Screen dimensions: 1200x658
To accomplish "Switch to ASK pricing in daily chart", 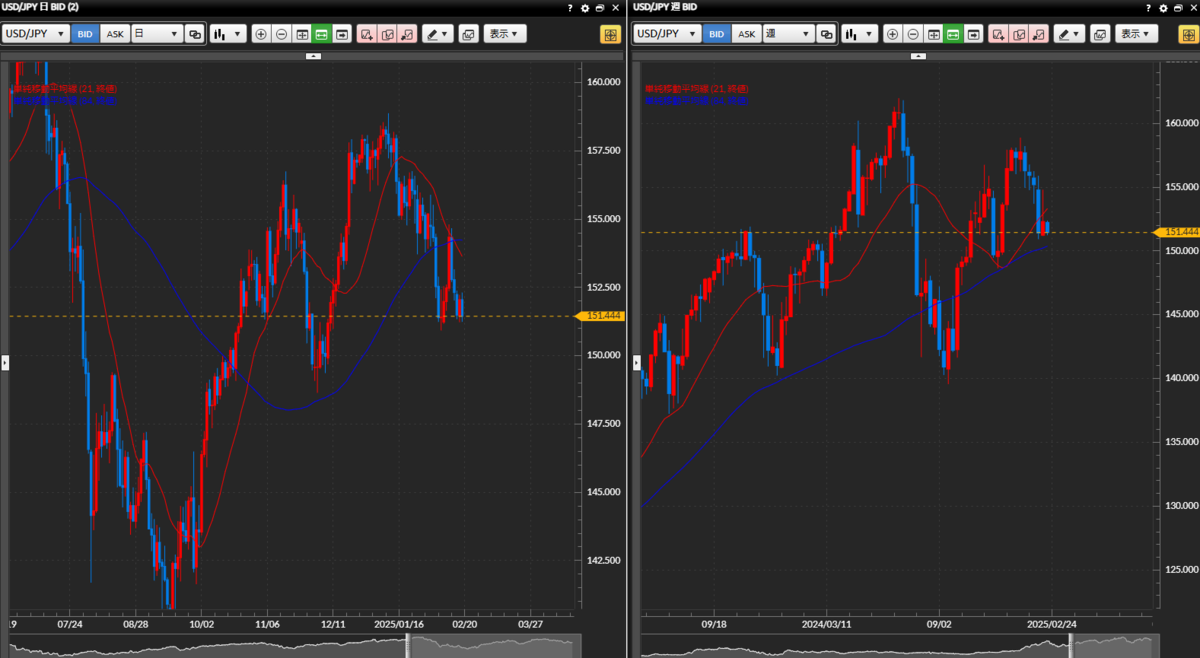I will click(115, 34).
